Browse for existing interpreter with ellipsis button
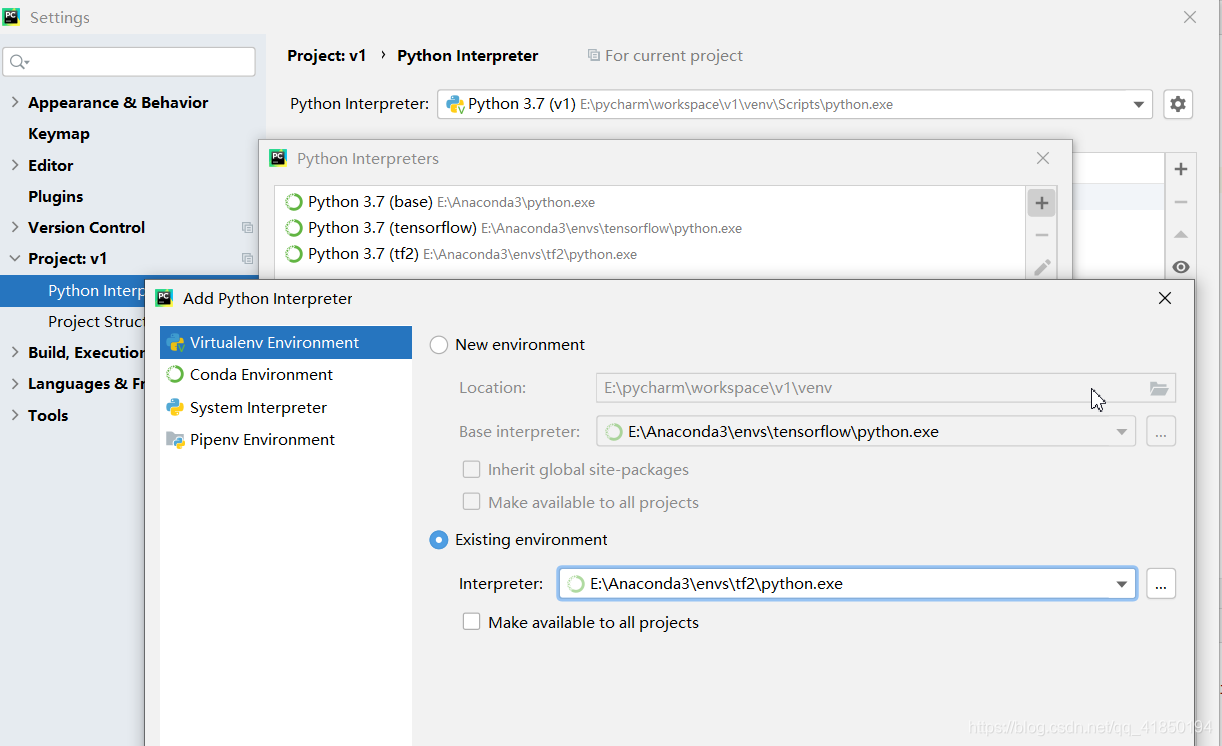 coord(1161,584)
